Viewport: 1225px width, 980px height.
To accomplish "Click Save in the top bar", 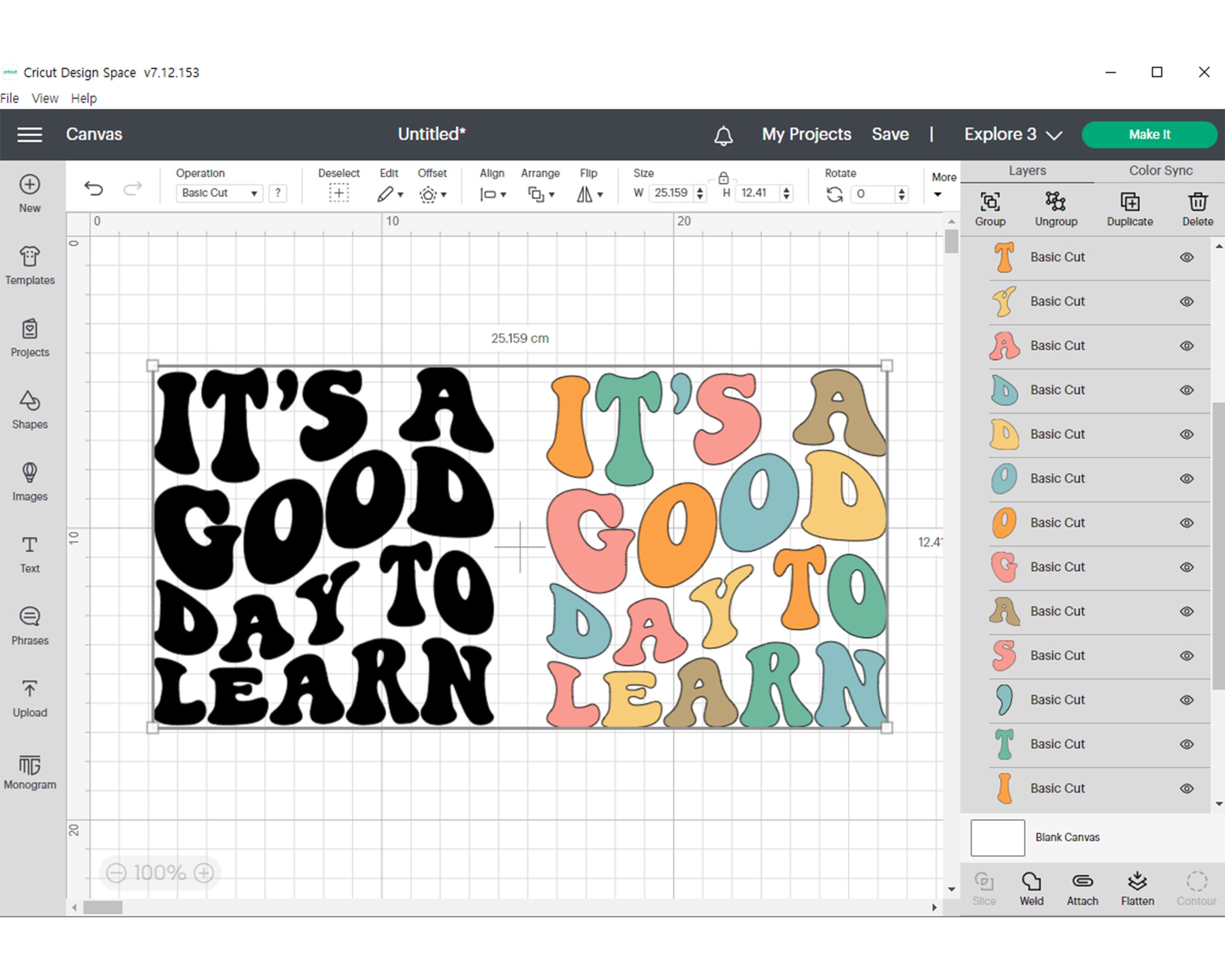I will coord(890,135).
